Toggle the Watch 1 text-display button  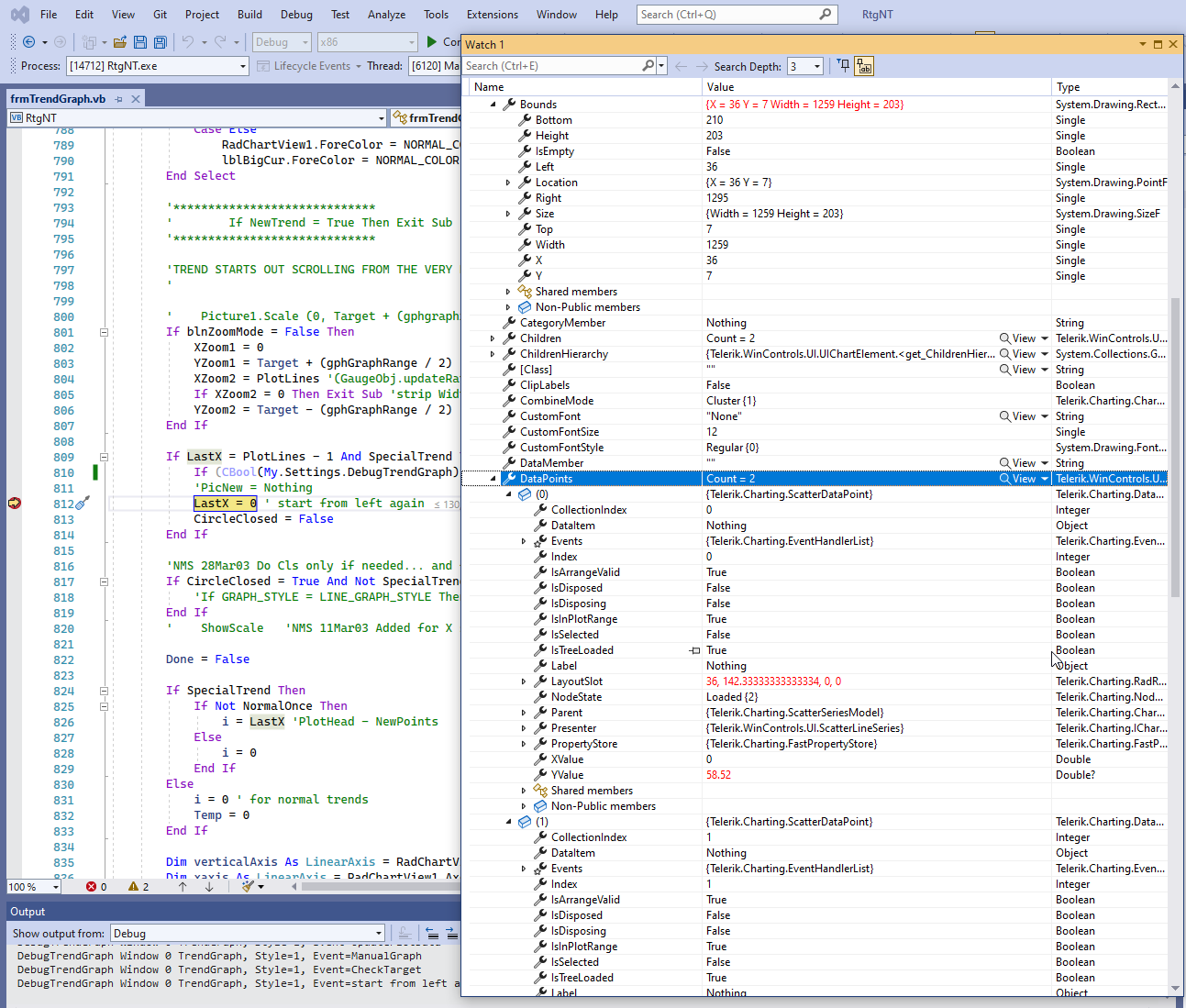864,66
